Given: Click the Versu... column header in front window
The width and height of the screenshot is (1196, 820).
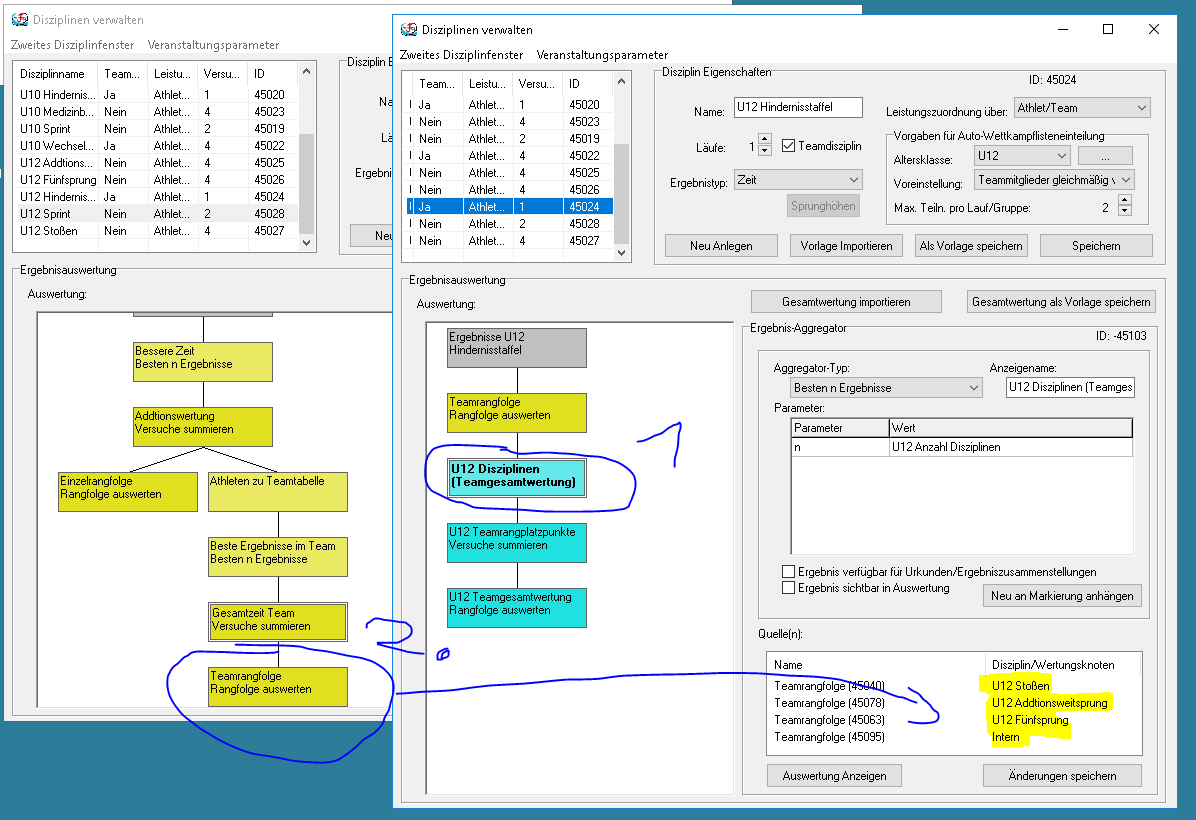Looking at the screenshot, I should pos(538,84).
